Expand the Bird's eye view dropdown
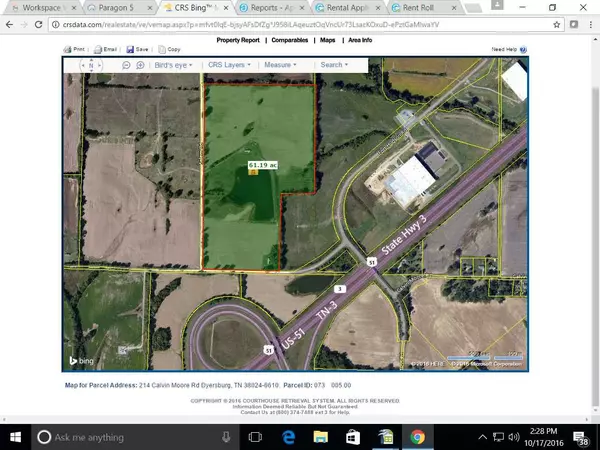 [x=173, y=65]
